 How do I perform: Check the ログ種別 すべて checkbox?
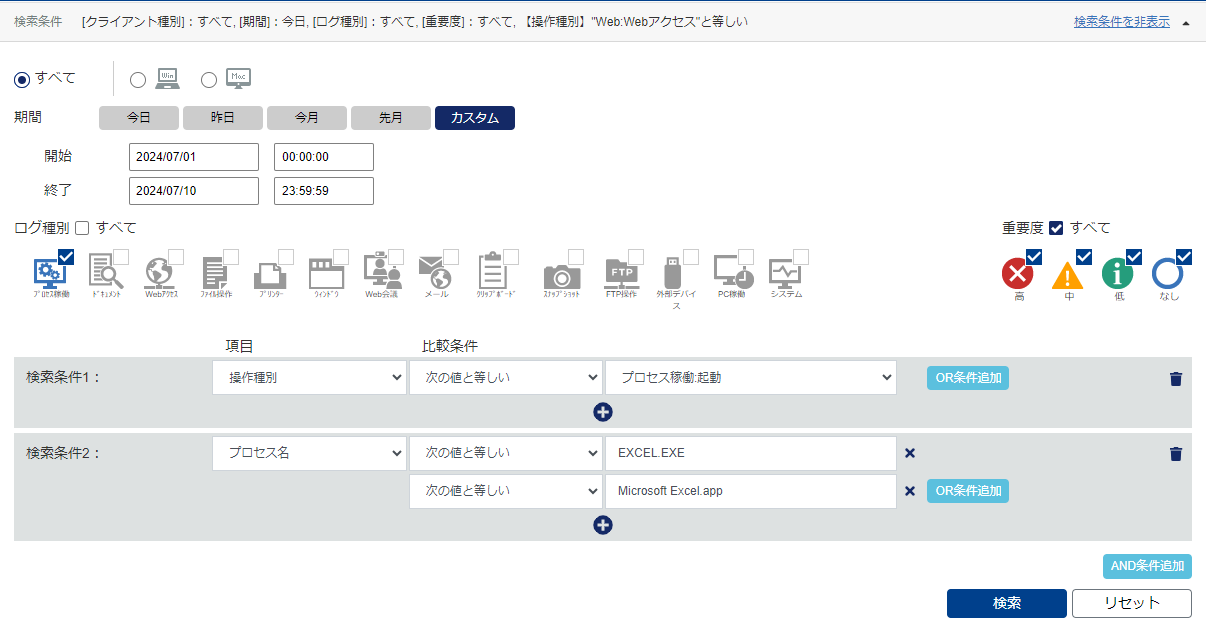[x=82, y=228]
